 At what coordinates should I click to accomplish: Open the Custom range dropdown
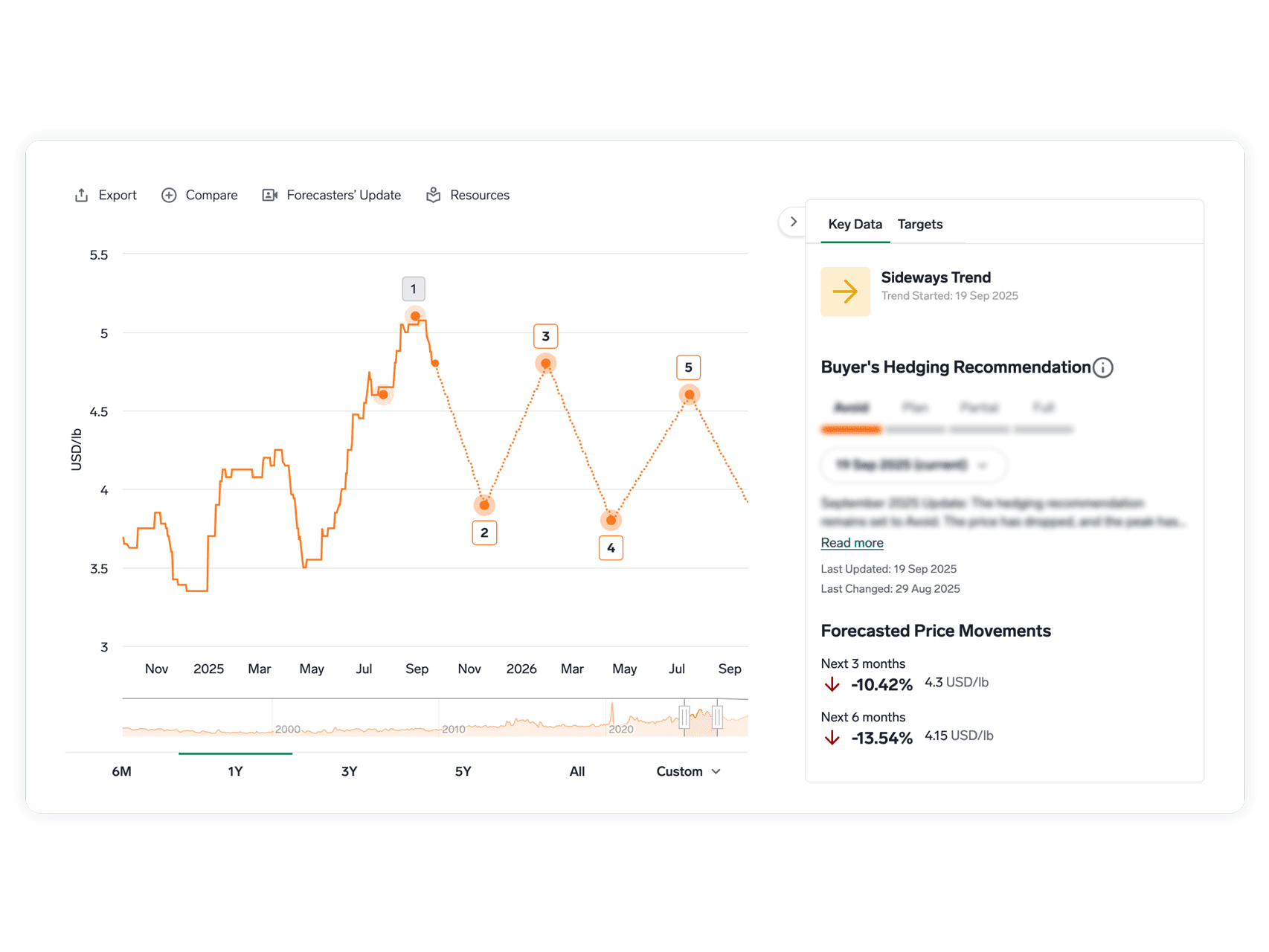(x=688, y=771)
